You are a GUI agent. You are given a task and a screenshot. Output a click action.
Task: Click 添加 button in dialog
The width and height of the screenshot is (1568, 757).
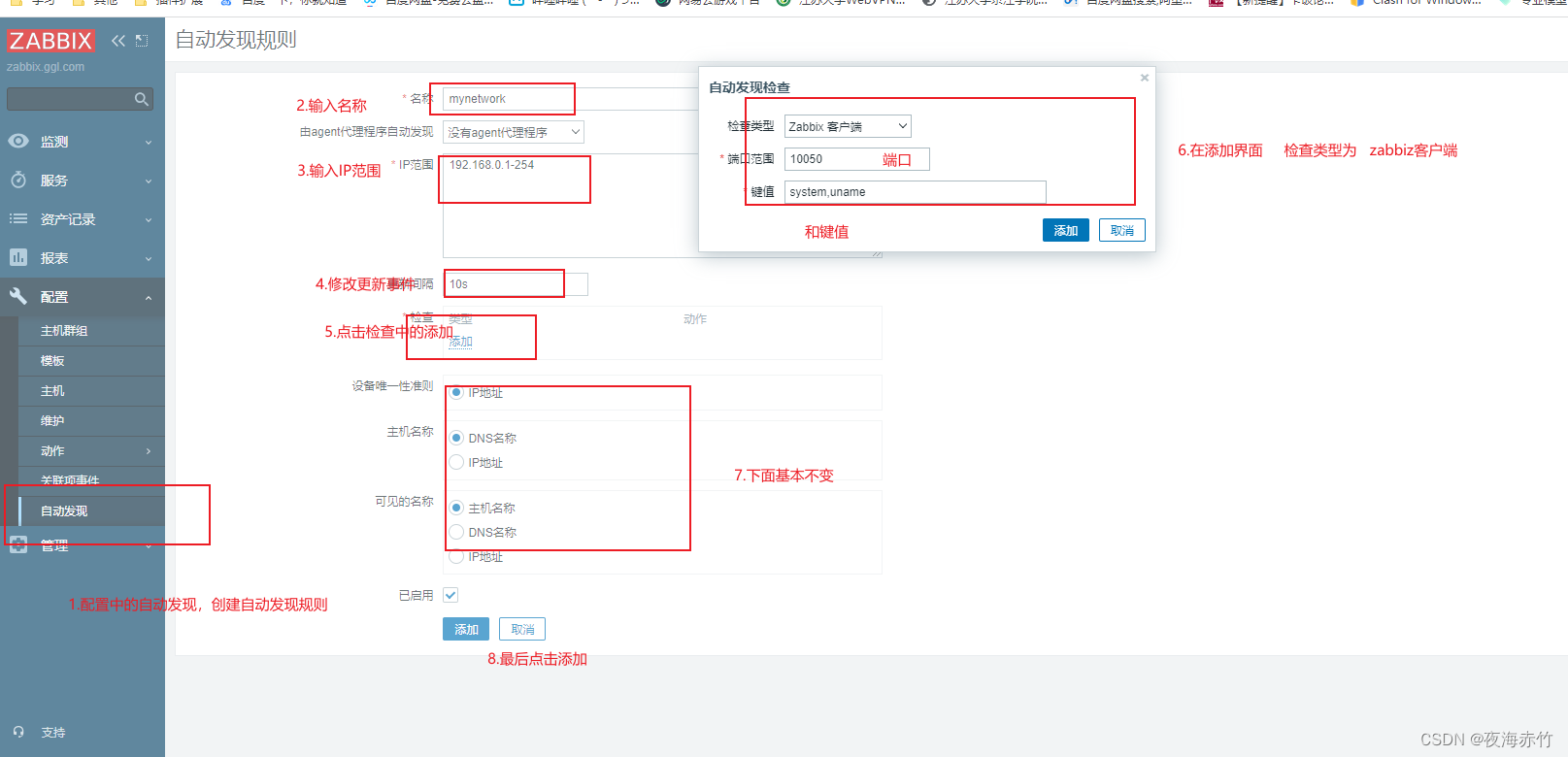[x=1066, y=230]
